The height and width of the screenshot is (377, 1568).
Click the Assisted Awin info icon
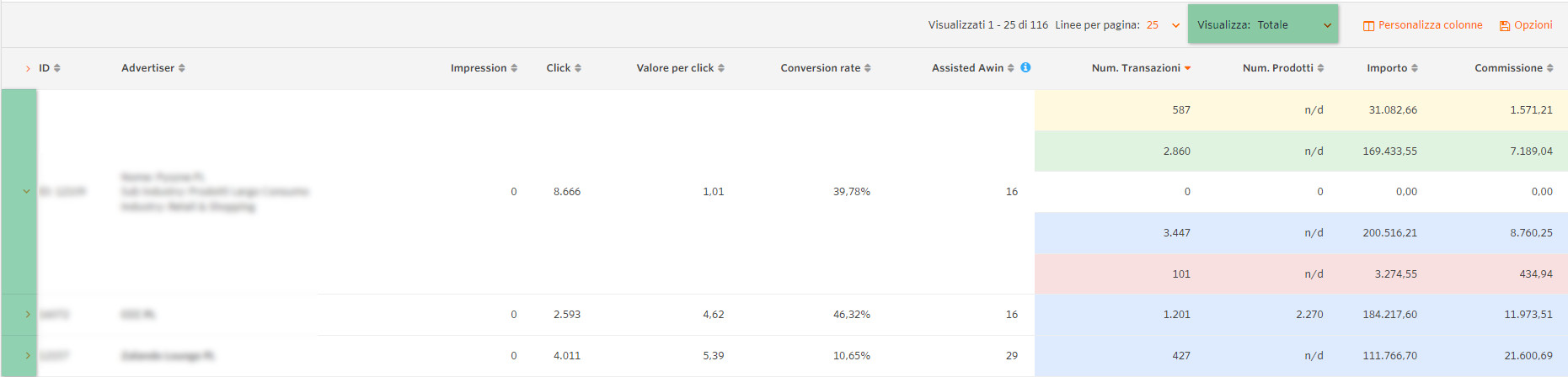[1025, 67]
